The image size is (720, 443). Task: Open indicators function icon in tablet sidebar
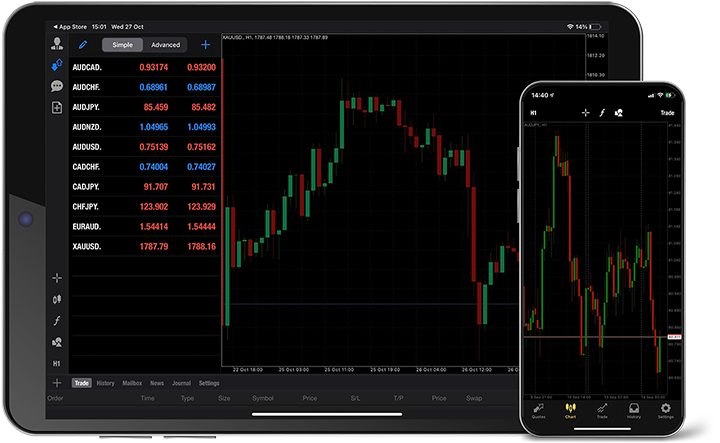pos(57,320)
